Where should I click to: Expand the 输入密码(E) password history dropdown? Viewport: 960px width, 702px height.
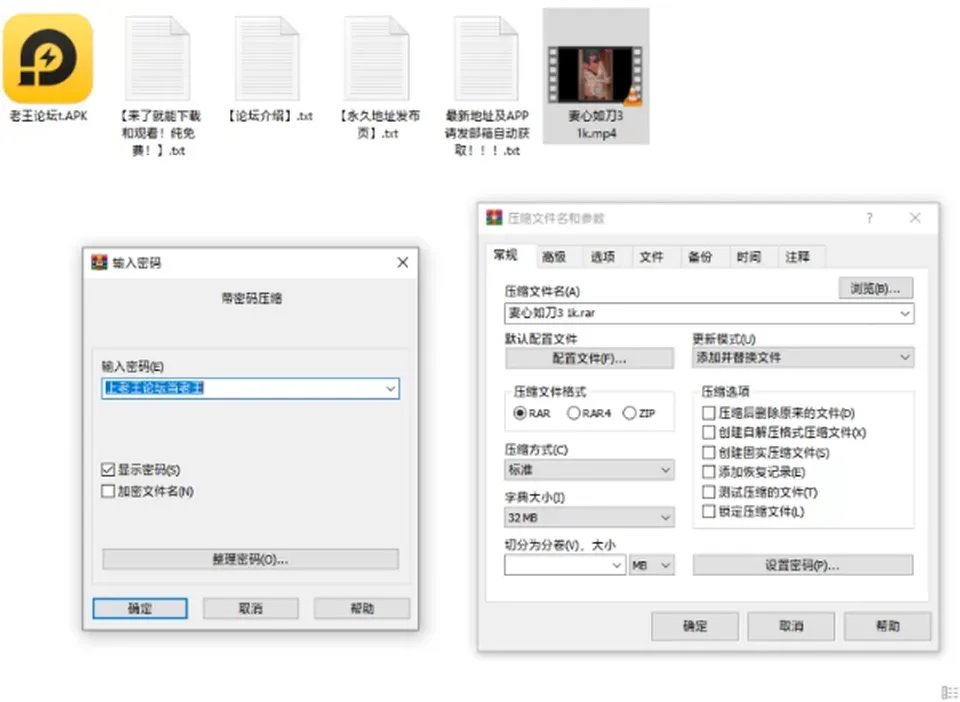[x=391, y=389]
